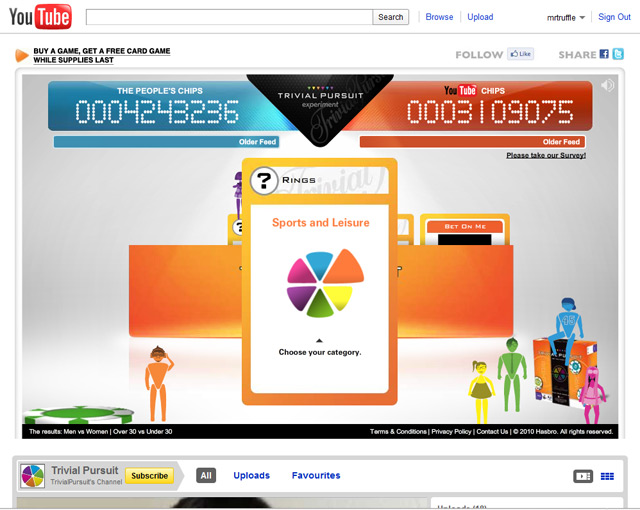The width and height of the screenshot is (640, 510).
Task: Switch to the player view icon
Action: pyautogui.click(x=582, y=476)
